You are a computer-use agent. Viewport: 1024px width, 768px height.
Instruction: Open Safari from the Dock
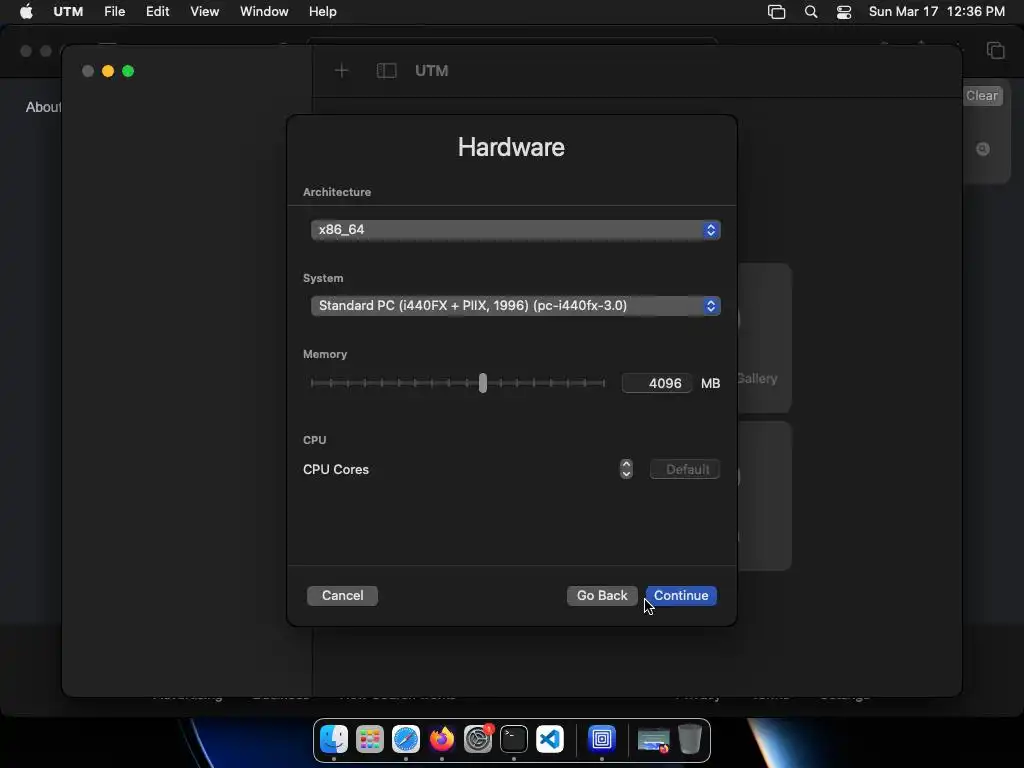pyautogui.click(x=406, y=739)
